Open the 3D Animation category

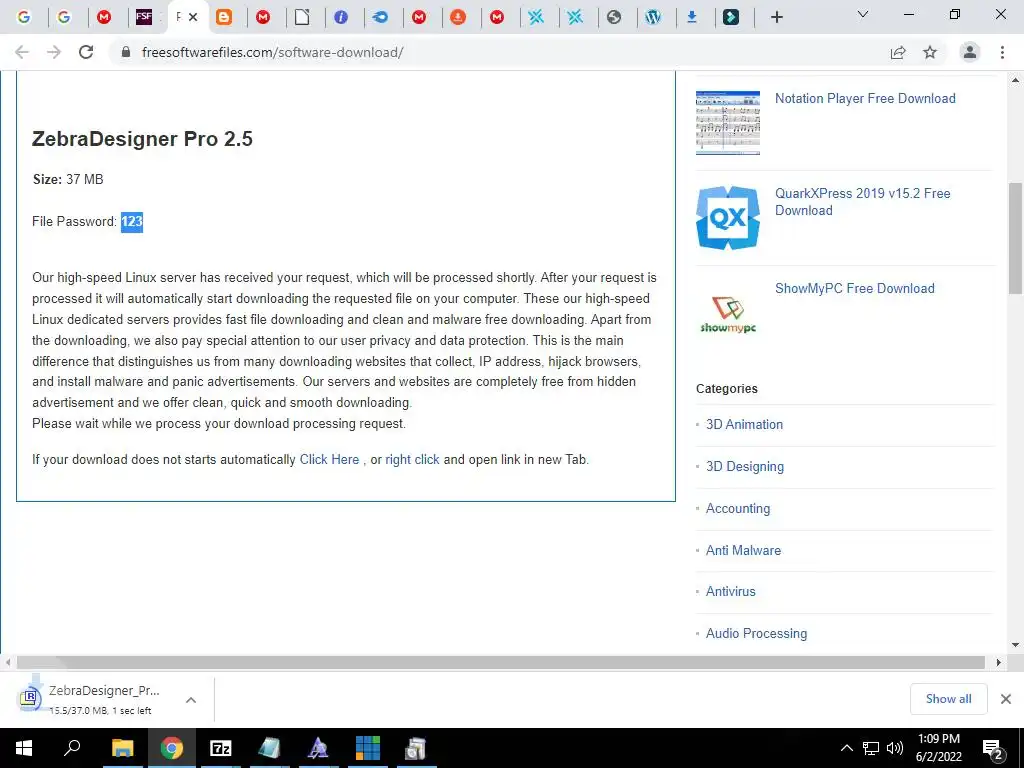pyautogui.click(x=744, y=424)
